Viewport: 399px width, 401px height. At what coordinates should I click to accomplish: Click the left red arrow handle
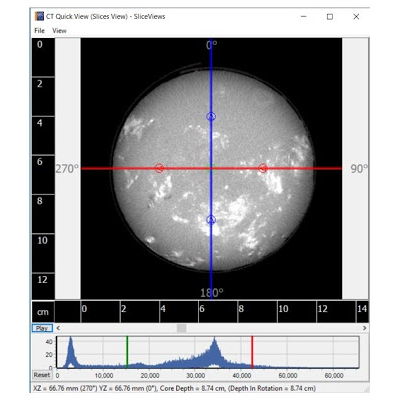[x=159, y=168]
